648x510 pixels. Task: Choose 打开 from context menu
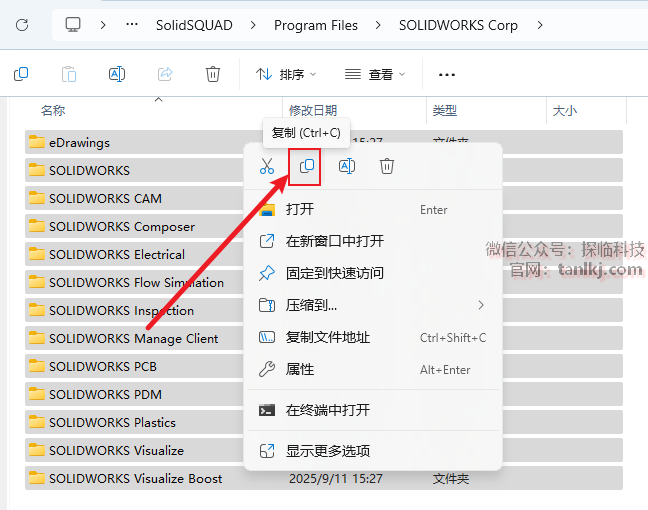(x=373, y=210)
